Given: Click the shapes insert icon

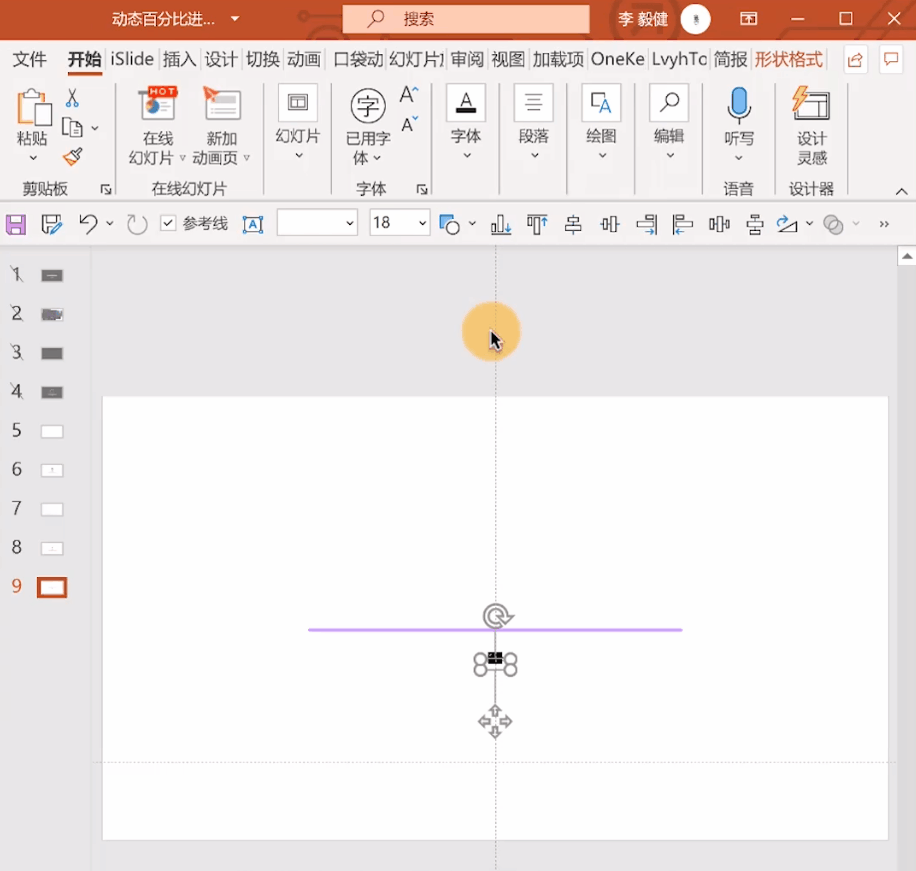Looking at the screenshot, I should click(449, 224).
